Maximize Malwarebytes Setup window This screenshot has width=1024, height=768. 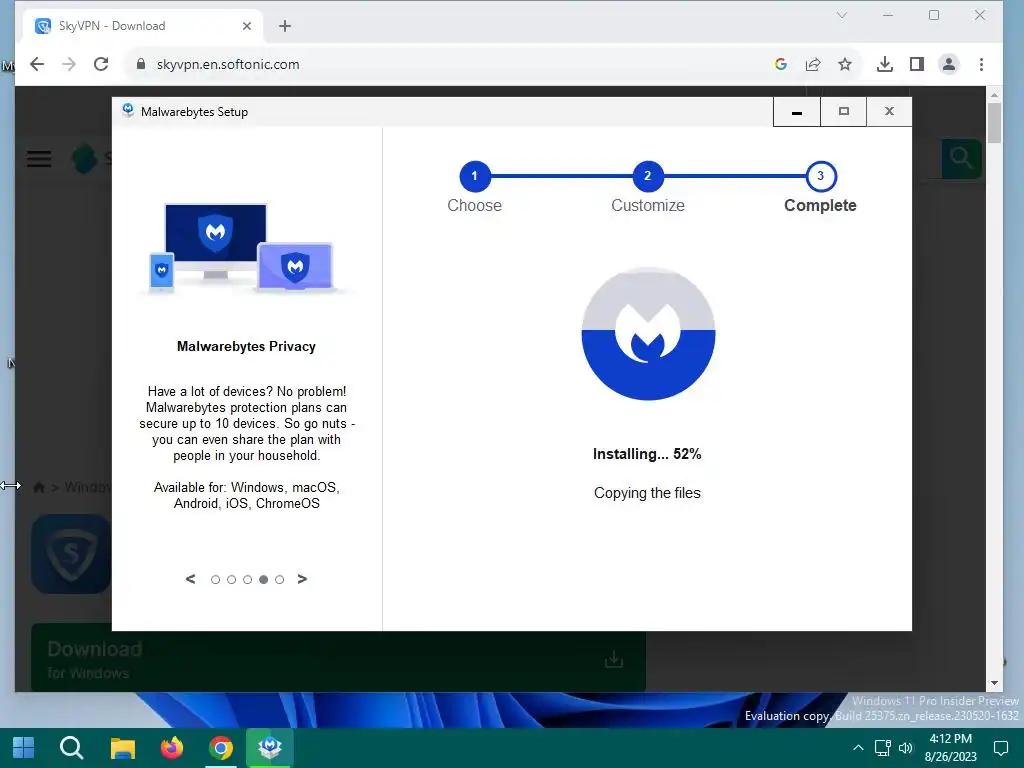click(x=844, y=112)
